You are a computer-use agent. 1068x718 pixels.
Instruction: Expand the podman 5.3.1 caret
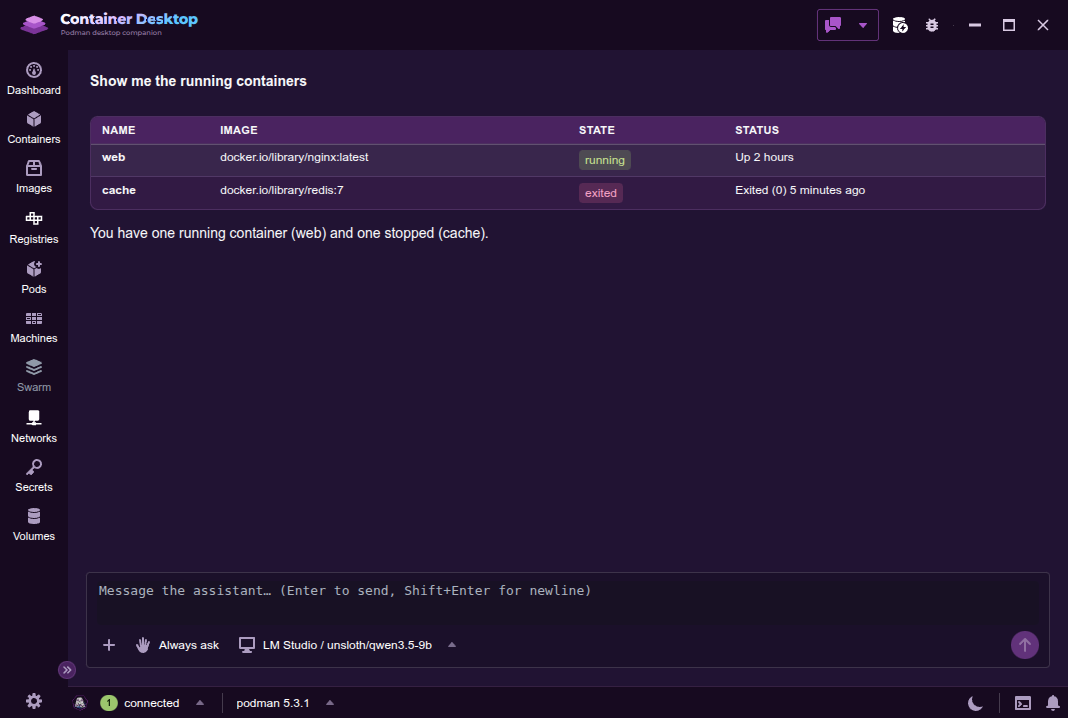(330, 702)
